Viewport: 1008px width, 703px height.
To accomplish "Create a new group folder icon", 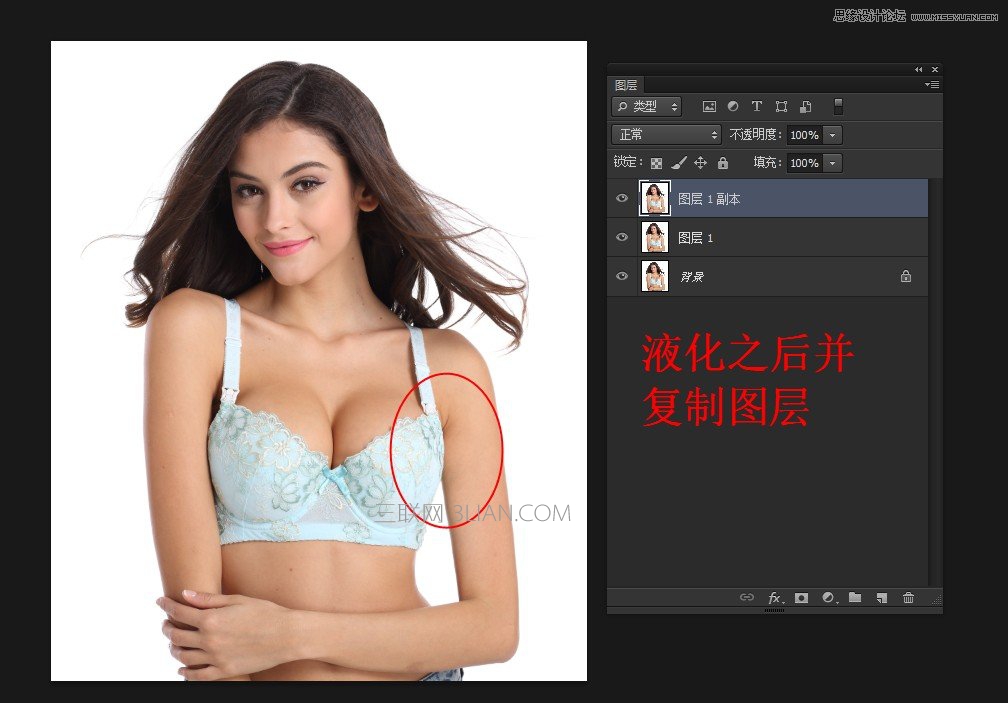I will pos(855,598).
